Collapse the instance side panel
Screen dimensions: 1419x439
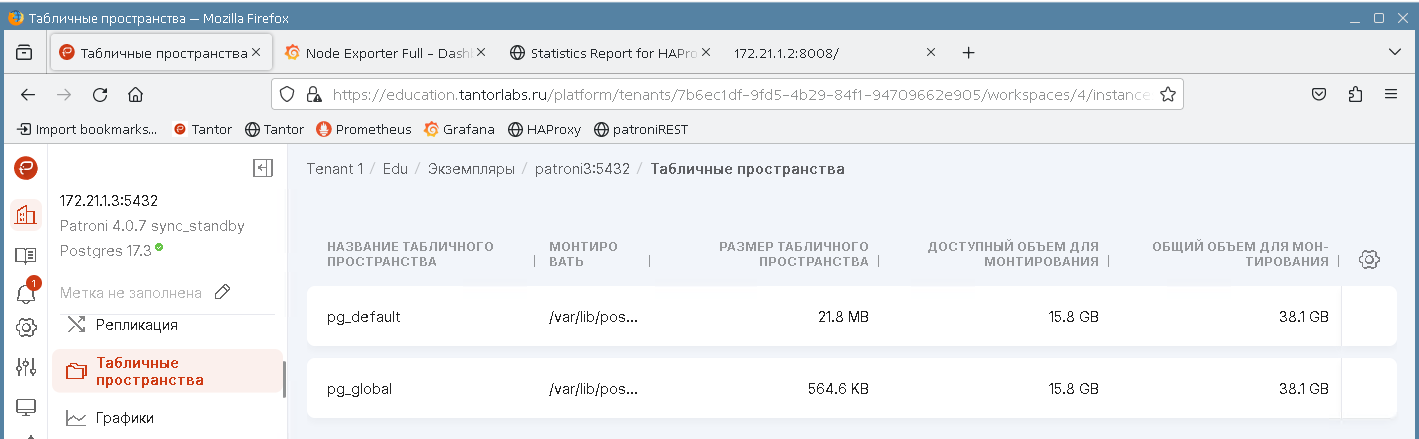pos(263,168)
